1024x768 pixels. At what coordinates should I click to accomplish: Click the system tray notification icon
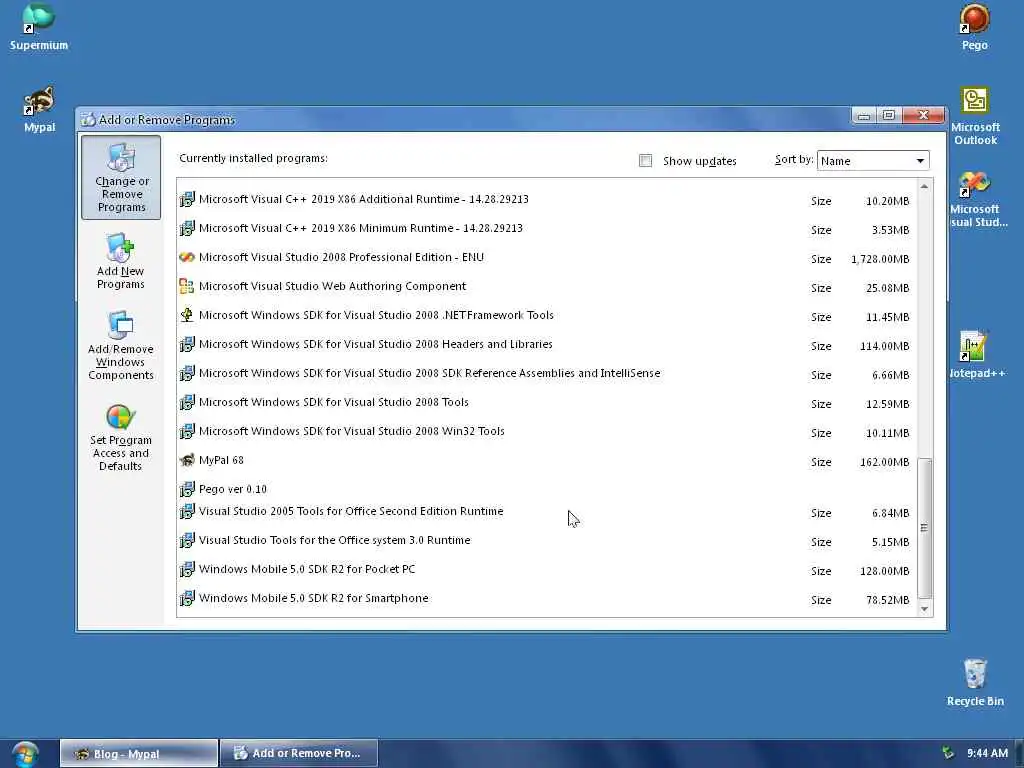pos(948,753)
